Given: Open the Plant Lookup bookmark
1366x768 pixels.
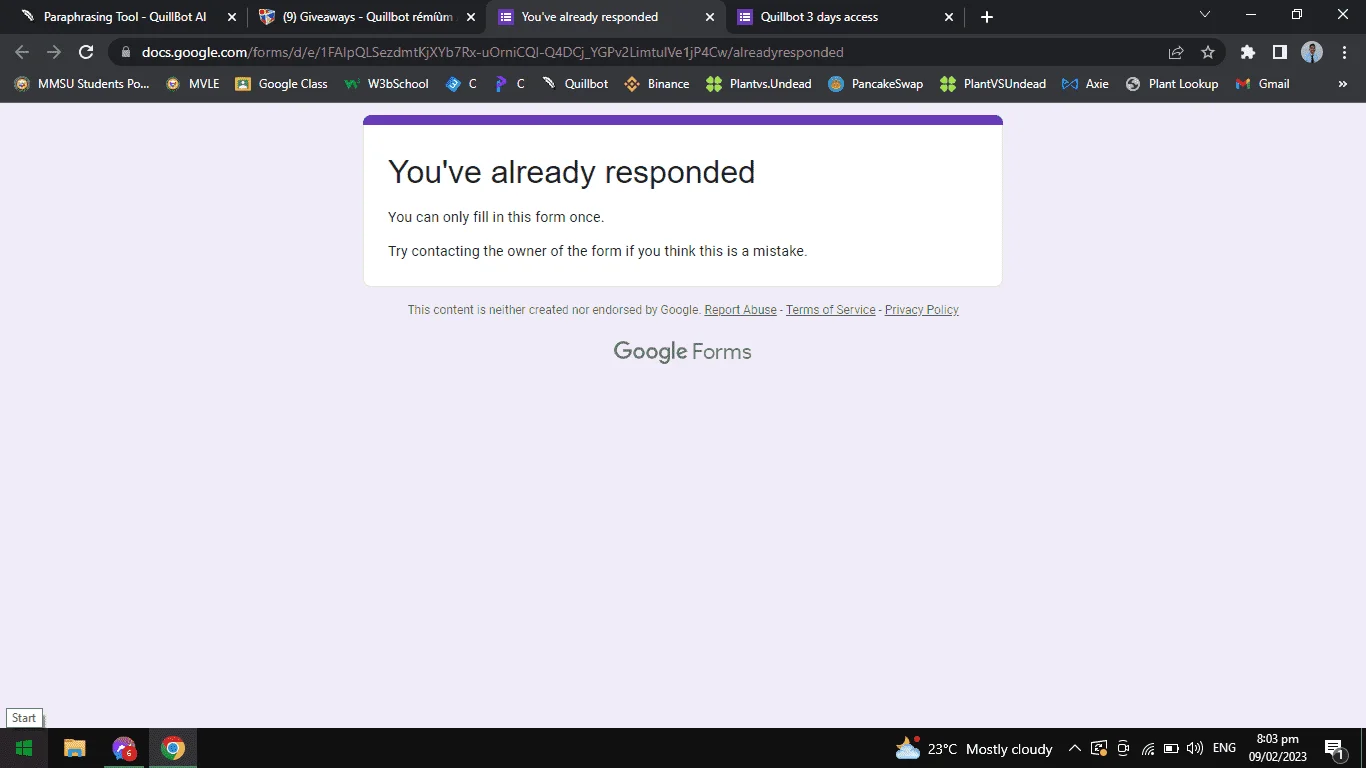Looking at the screenshot, I should [x=1172, y=84].
